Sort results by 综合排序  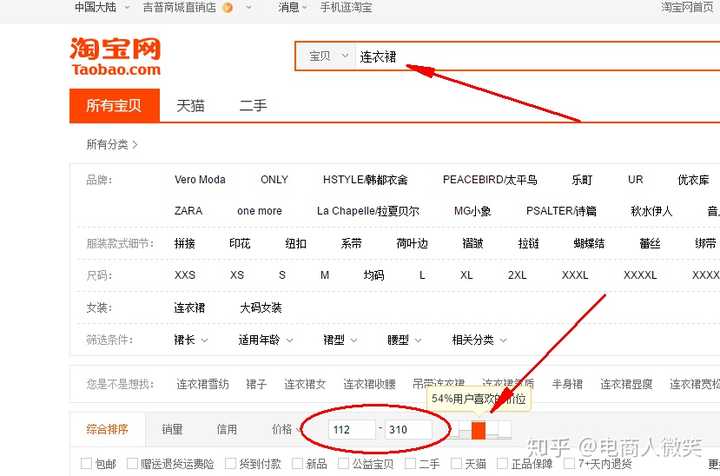(107, 429)
